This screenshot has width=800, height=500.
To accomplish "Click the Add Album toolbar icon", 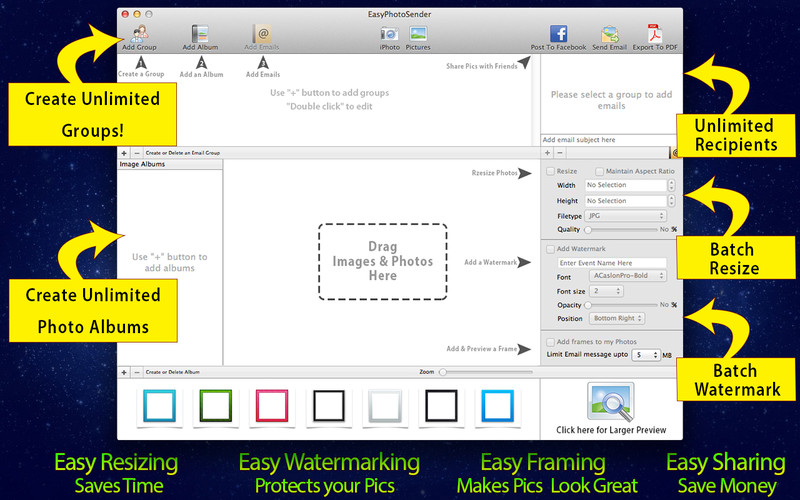I will [201, 34].
